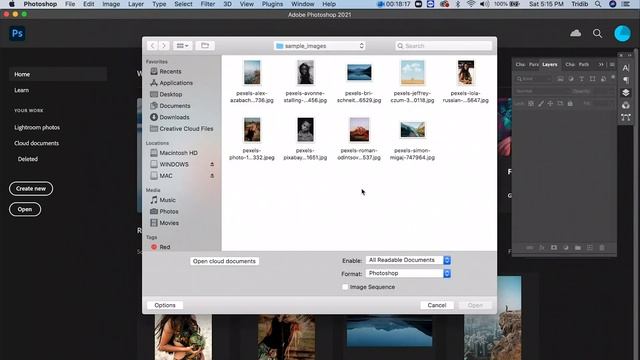This screenshot has height=360, width=640.
Task: Open the icon view options dropdown
Action: tap(182, 46)
